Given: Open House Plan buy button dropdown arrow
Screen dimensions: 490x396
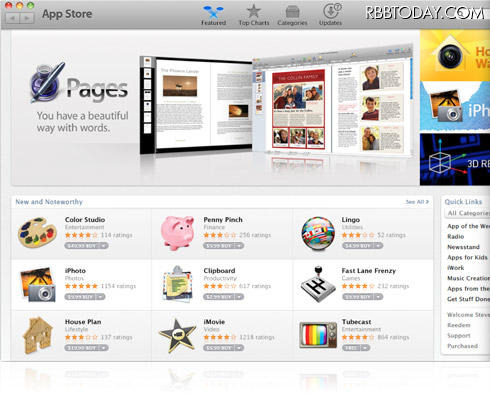Looking at the screenshot, I should (104, 348).
